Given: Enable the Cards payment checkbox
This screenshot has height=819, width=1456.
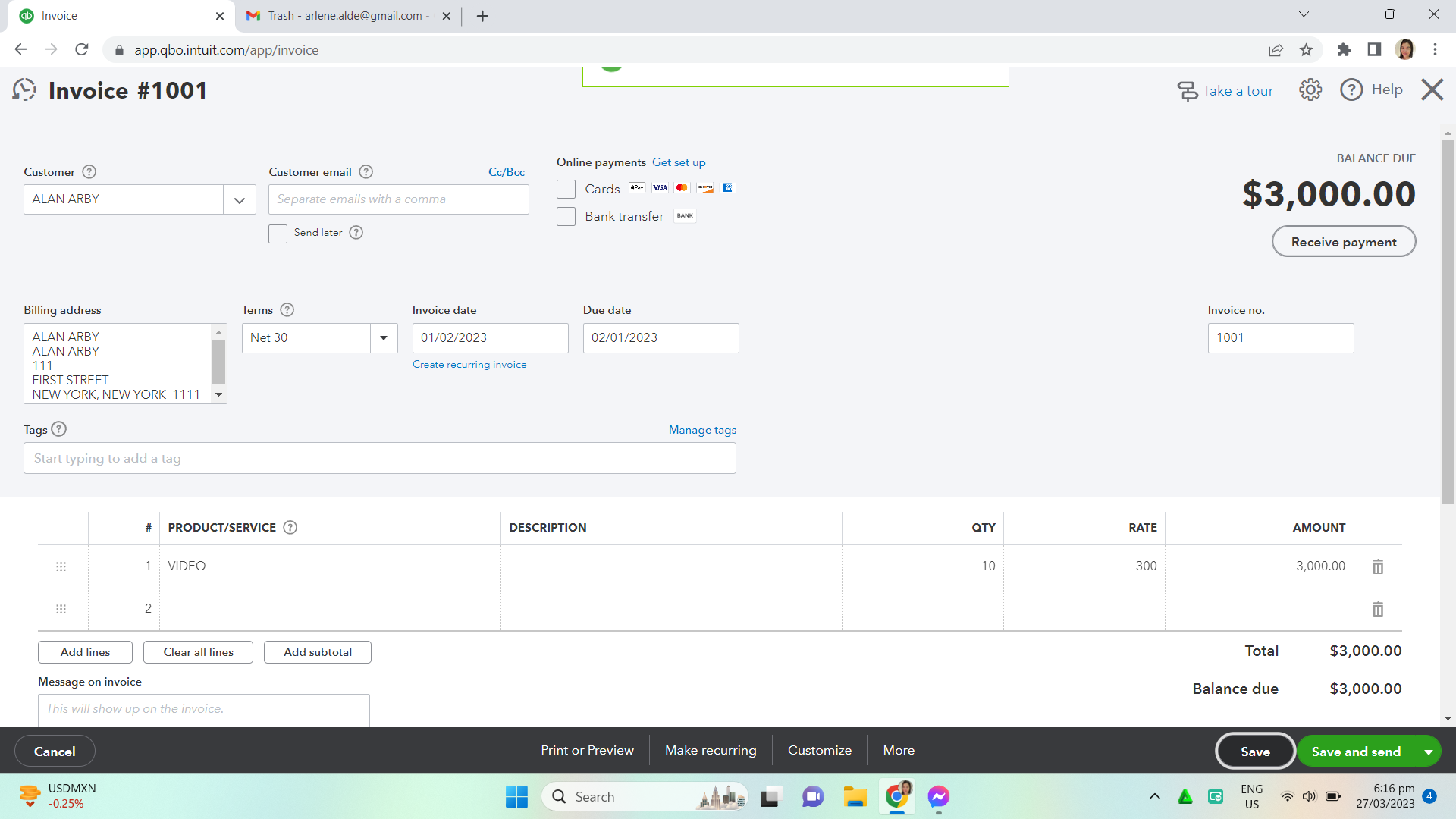Looking at the screenshot, I should coord(566,189).
